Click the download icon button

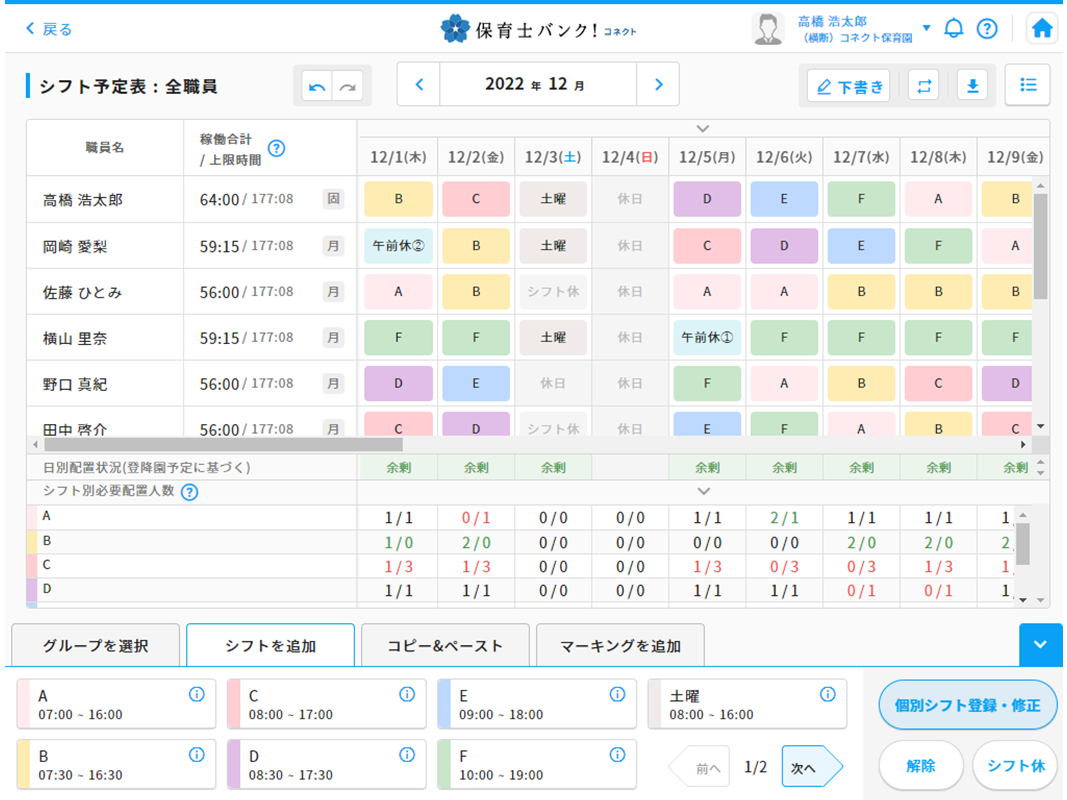971,86
